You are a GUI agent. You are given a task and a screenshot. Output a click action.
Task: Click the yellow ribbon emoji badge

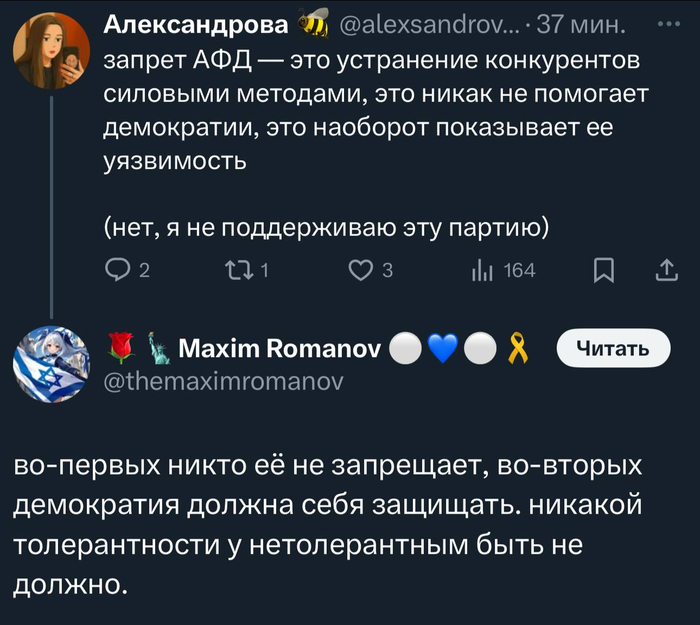coord(519,348)
